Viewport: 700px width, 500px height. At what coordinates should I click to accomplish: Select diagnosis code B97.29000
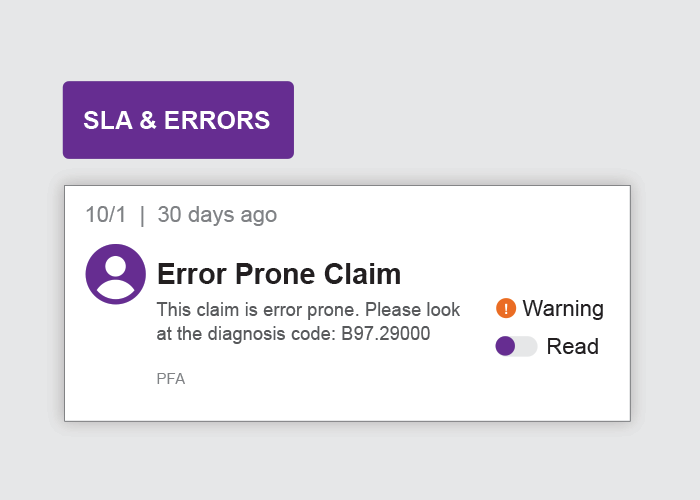(386, 333)
